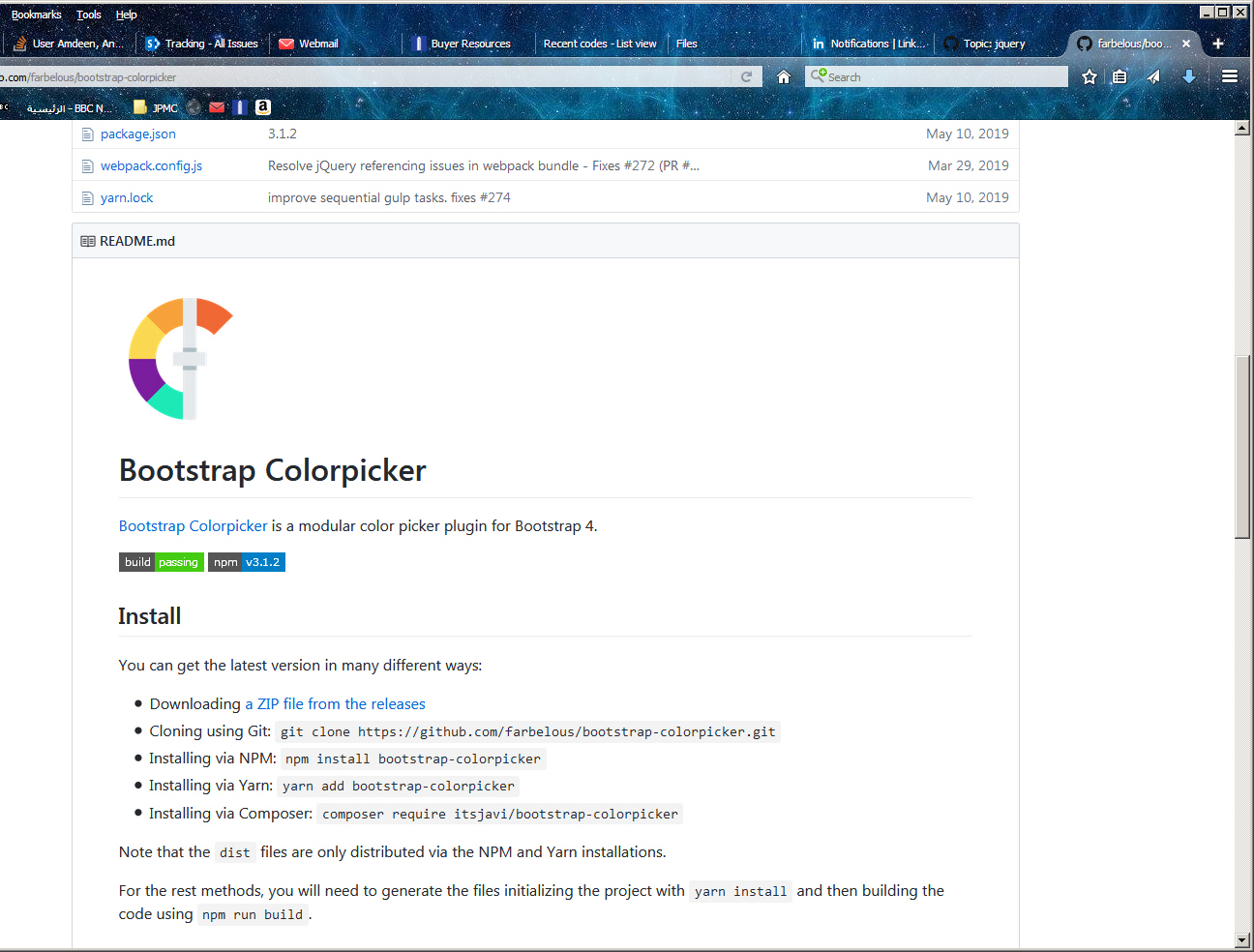Image resolution: width=1254 pixels, height=952 pixels.
Task: Open the Downloads arrow icon
Action: pyautogui.click(x=1189, y=77)
